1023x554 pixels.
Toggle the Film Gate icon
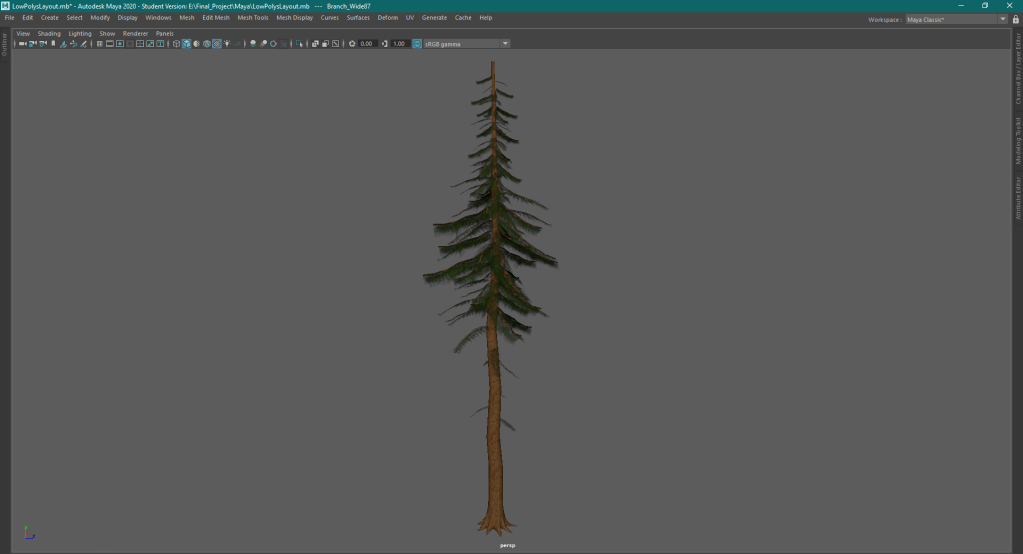pos(109,44)
